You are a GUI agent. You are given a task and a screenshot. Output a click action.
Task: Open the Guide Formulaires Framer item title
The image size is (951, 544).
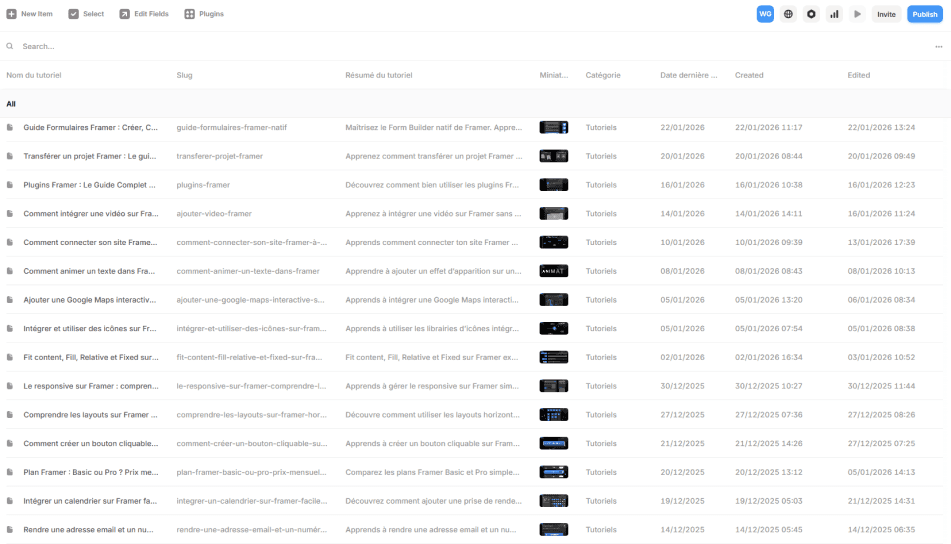pyautogui.click(x=90, y=127)
